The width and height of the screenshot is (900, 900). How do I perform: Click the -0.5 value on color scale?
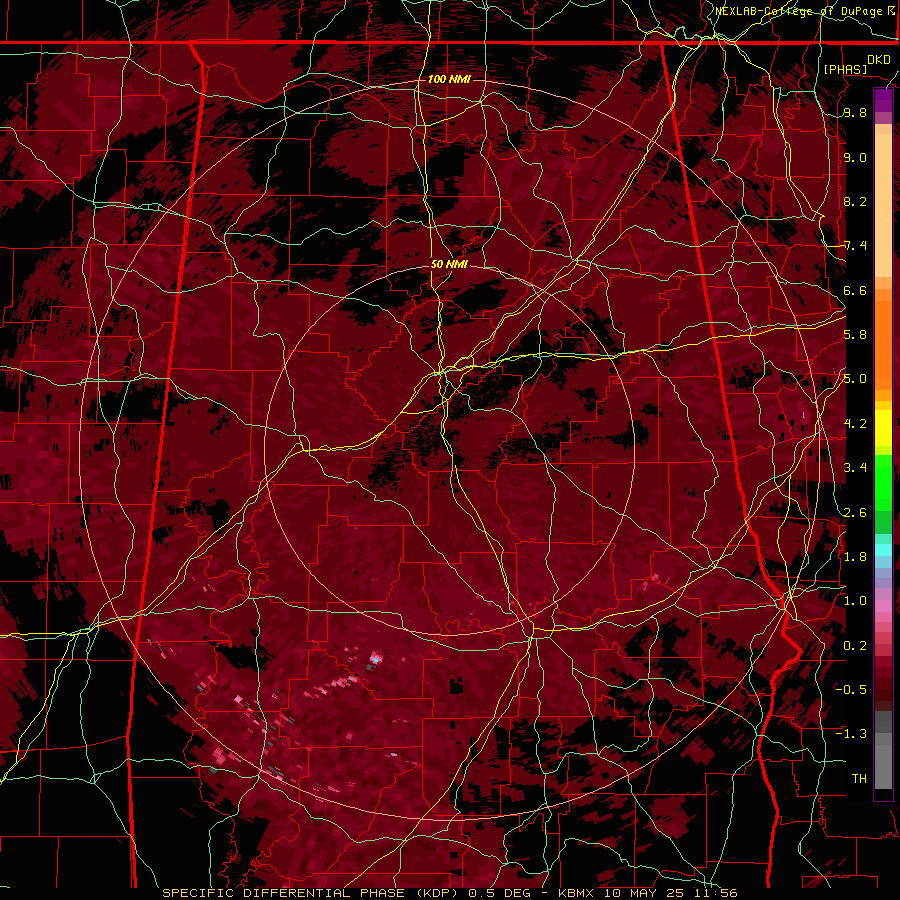851,689
